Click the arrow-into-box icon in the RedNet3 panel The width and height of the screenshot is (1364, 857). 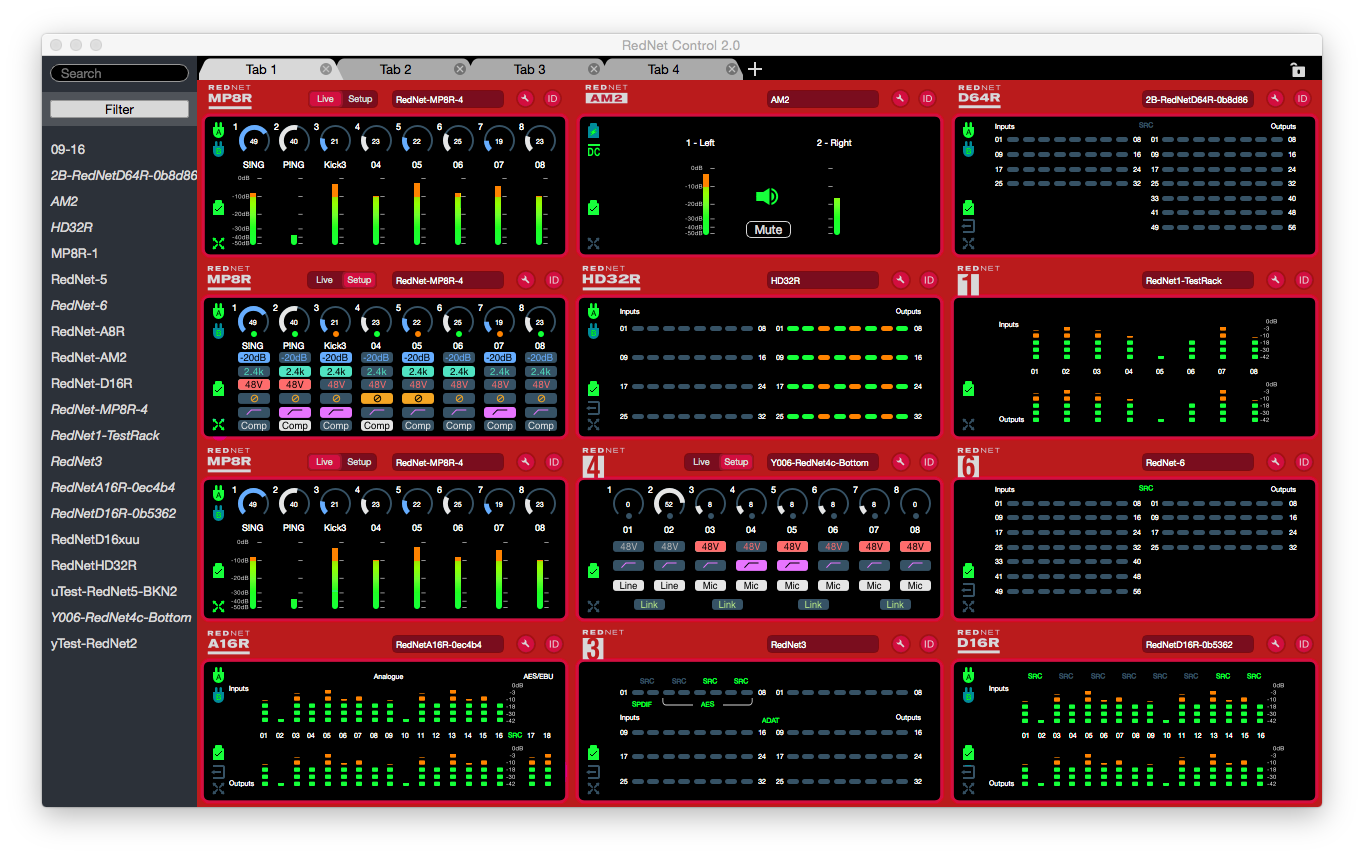593,772
